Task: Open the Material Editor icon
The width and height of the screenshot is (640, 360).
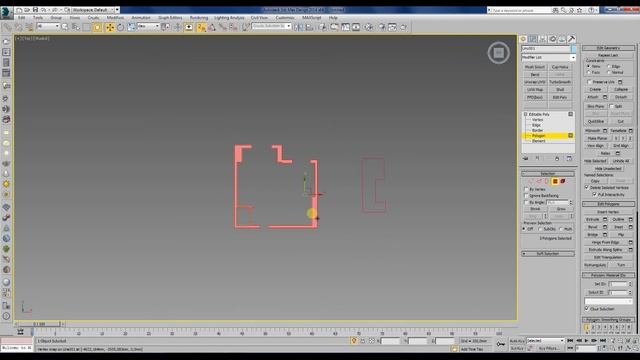Action: pos(369,27)
